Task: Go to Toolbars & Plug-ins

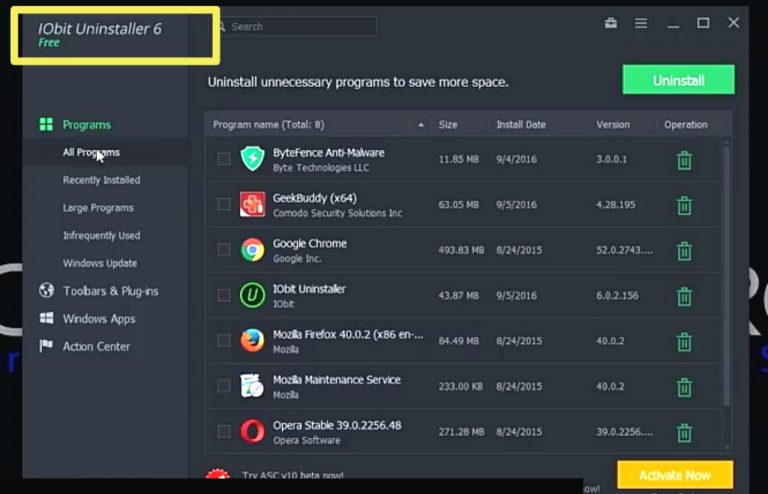Action: click(x=111, y=291)
